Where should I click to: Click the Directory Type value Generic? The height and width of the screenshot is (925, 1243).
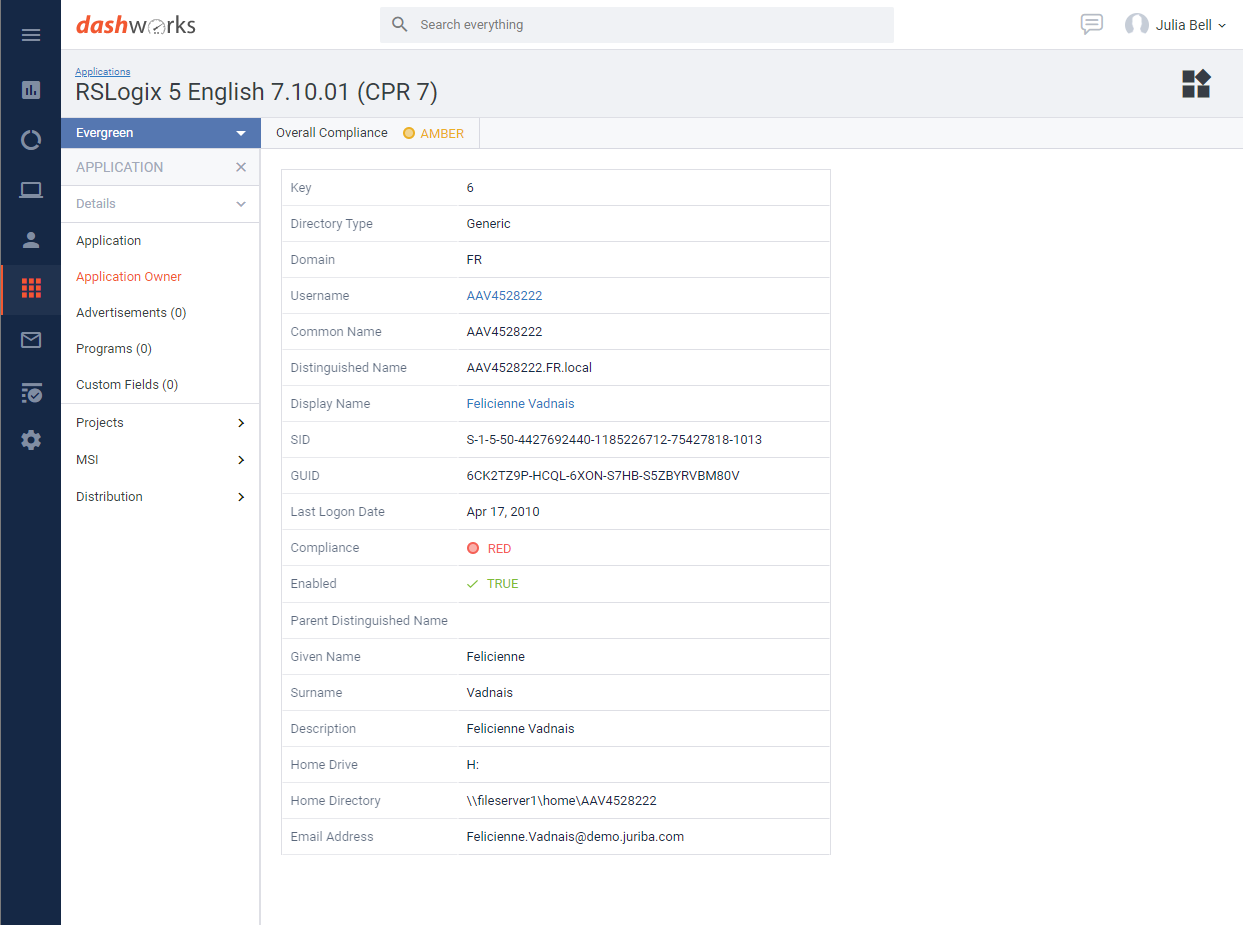point(488,224)
